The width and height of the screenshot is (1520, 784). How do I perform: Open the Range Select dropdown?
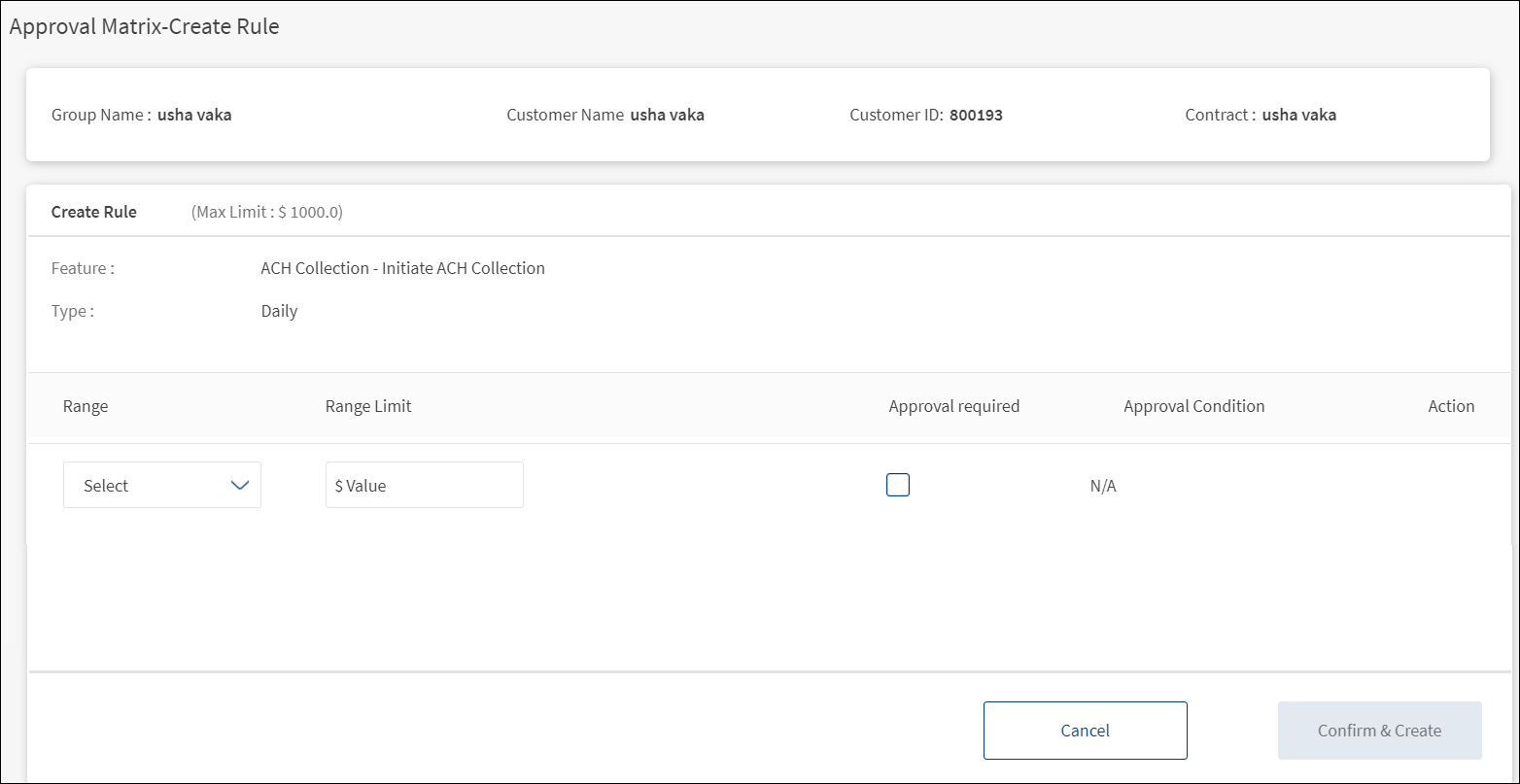coord(160,485)
